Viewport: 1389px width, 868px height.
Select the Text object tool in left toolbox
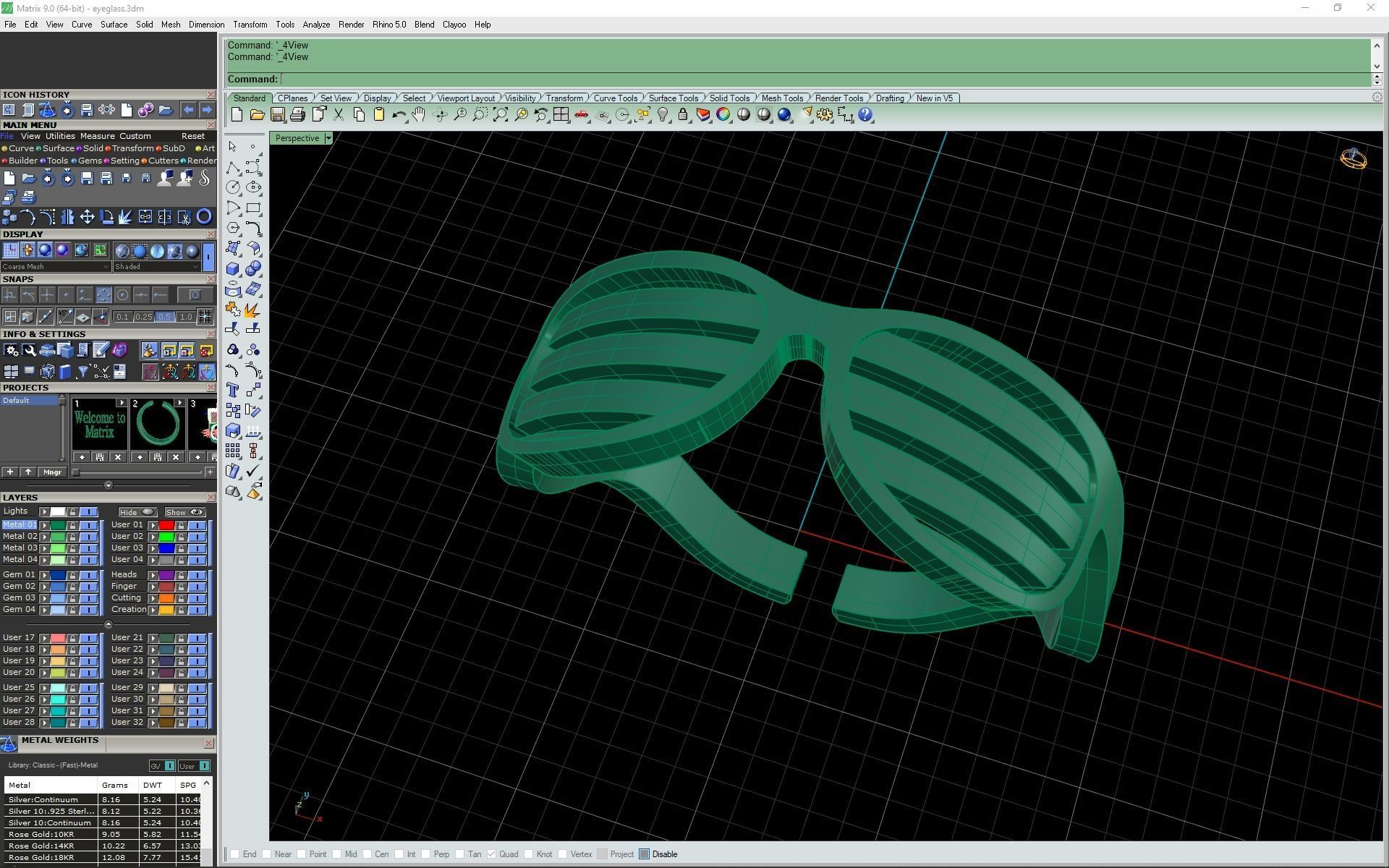point(233,391)
